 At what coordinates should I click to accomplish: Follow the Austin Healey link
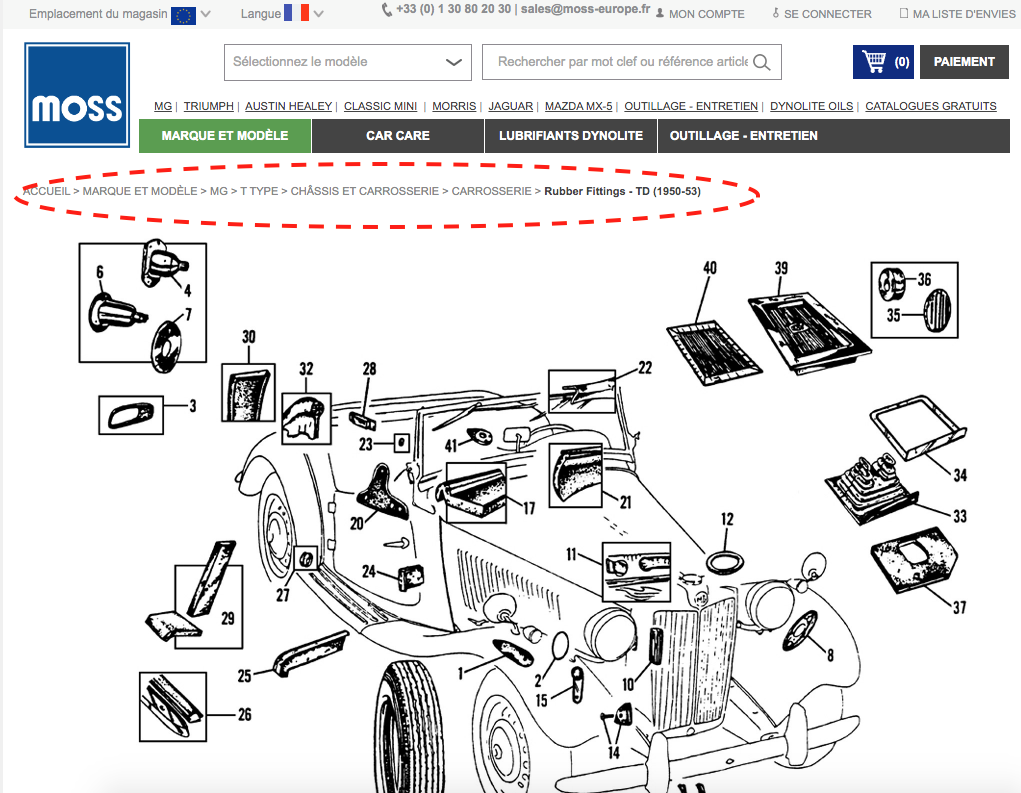(288, 106)
